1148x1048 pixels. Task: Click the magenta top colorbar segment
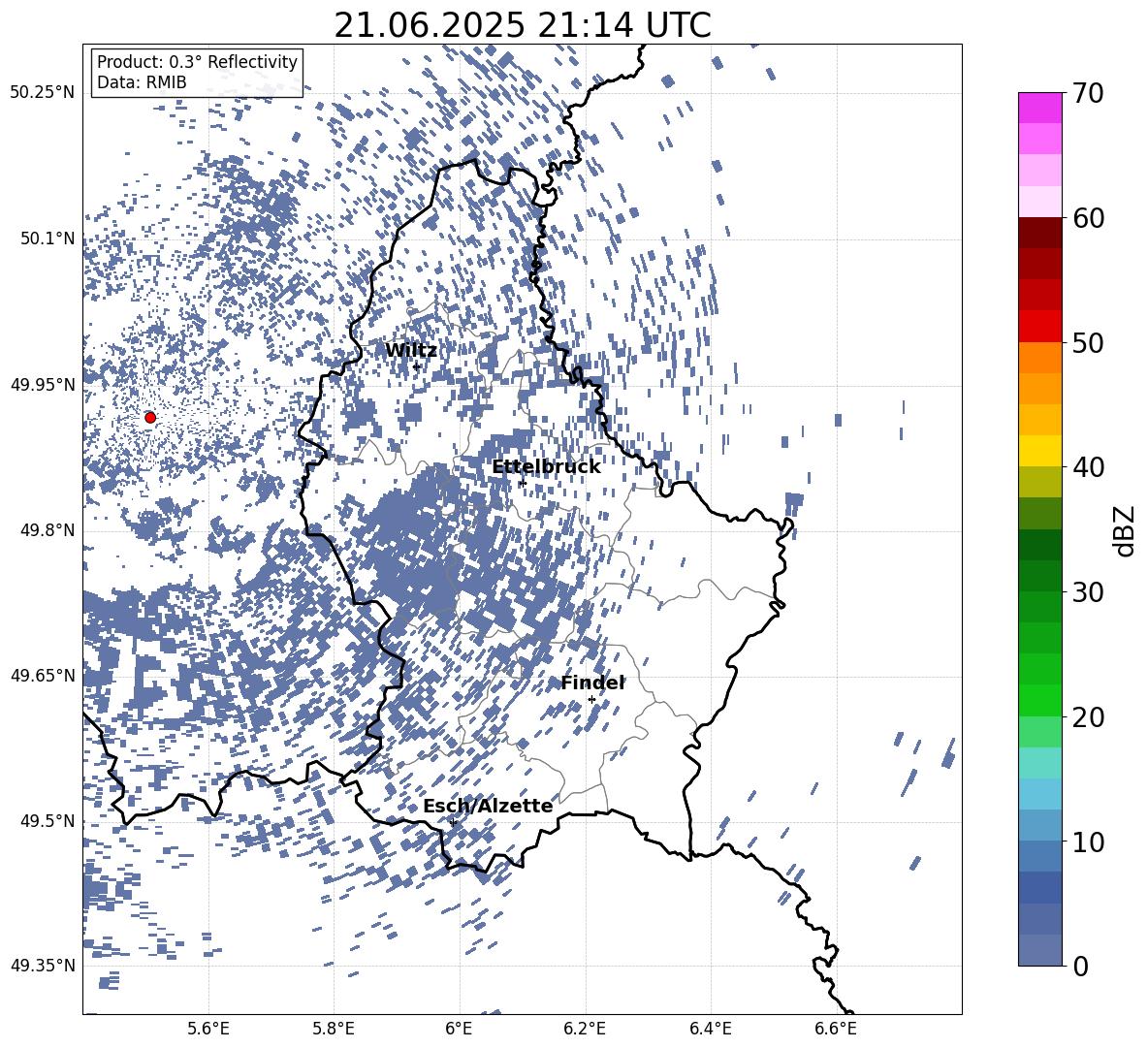click(x=1039, y=109)
